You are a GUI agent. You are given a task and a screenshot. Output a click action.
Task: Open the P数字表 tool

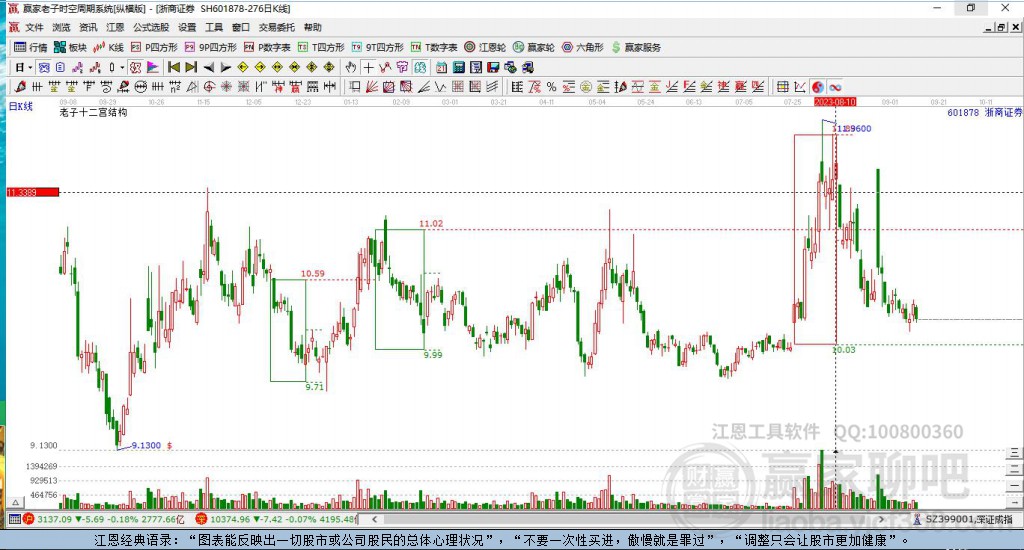(267, 47)
